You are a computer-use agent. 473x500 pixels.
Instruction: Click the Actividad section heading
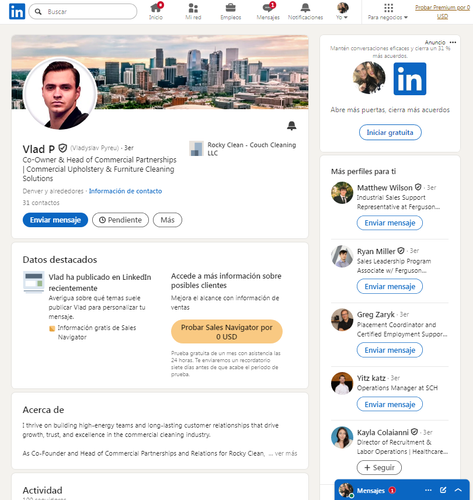42,490
